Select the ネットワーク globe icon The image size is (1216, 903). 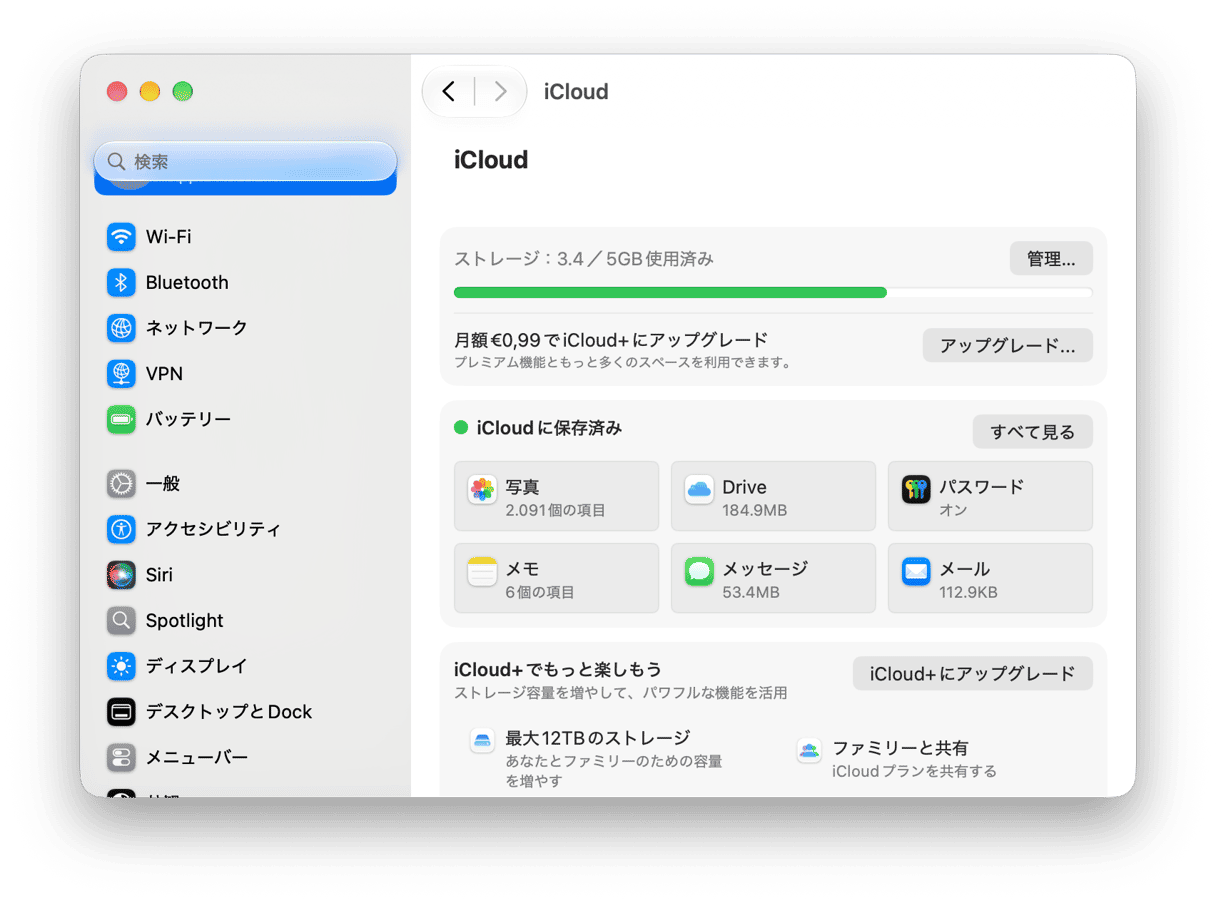[121, 328]
